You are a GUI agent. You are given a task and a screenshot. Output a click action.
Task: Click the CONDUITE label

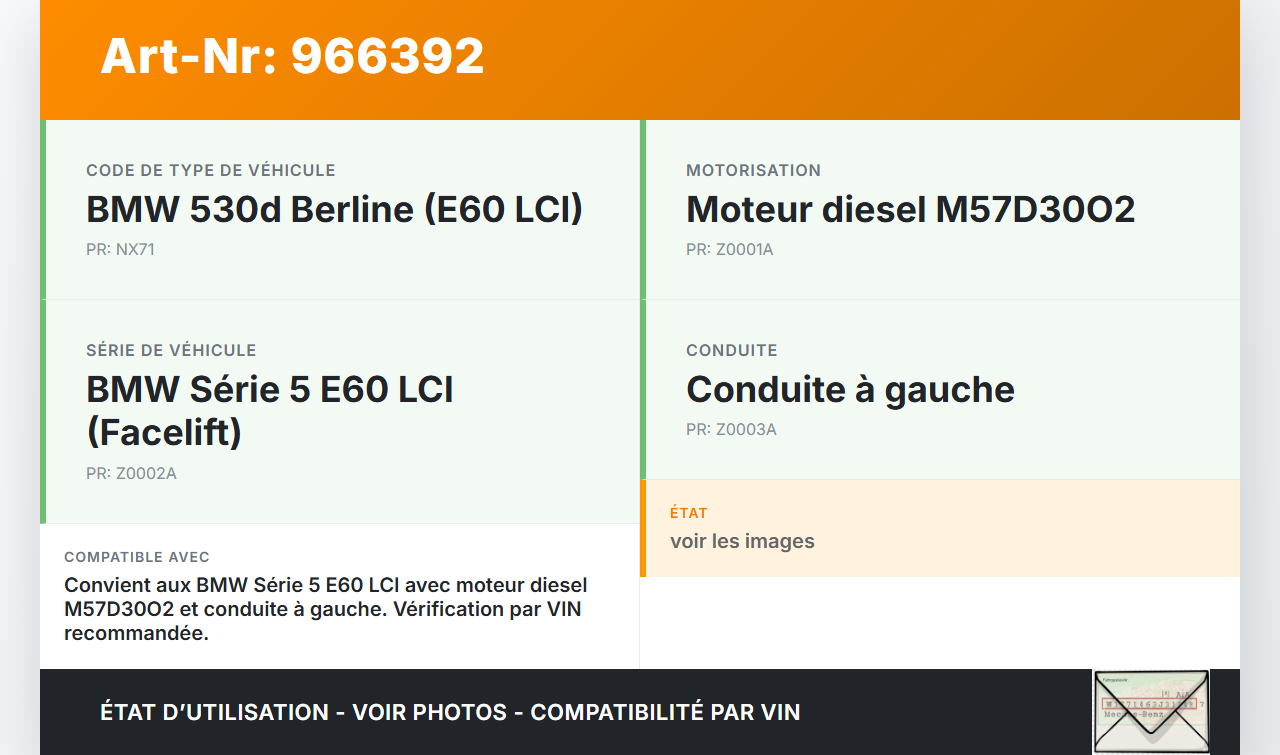pyautogui.click(x=731, y=351)
